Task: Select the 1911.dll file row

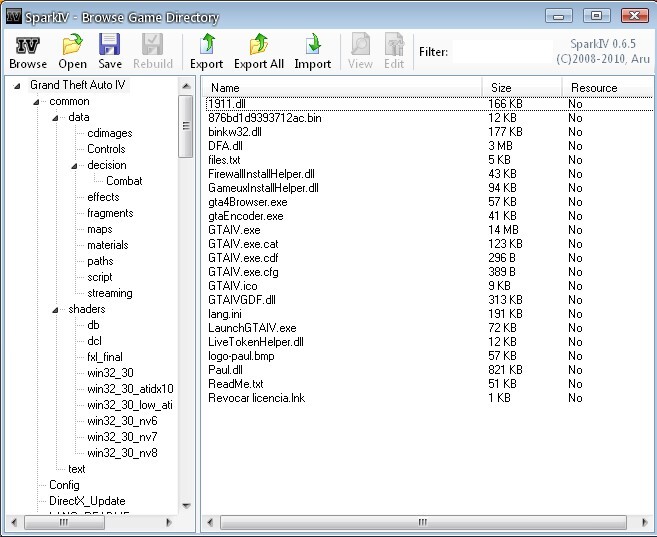Action: coord(429,103)
